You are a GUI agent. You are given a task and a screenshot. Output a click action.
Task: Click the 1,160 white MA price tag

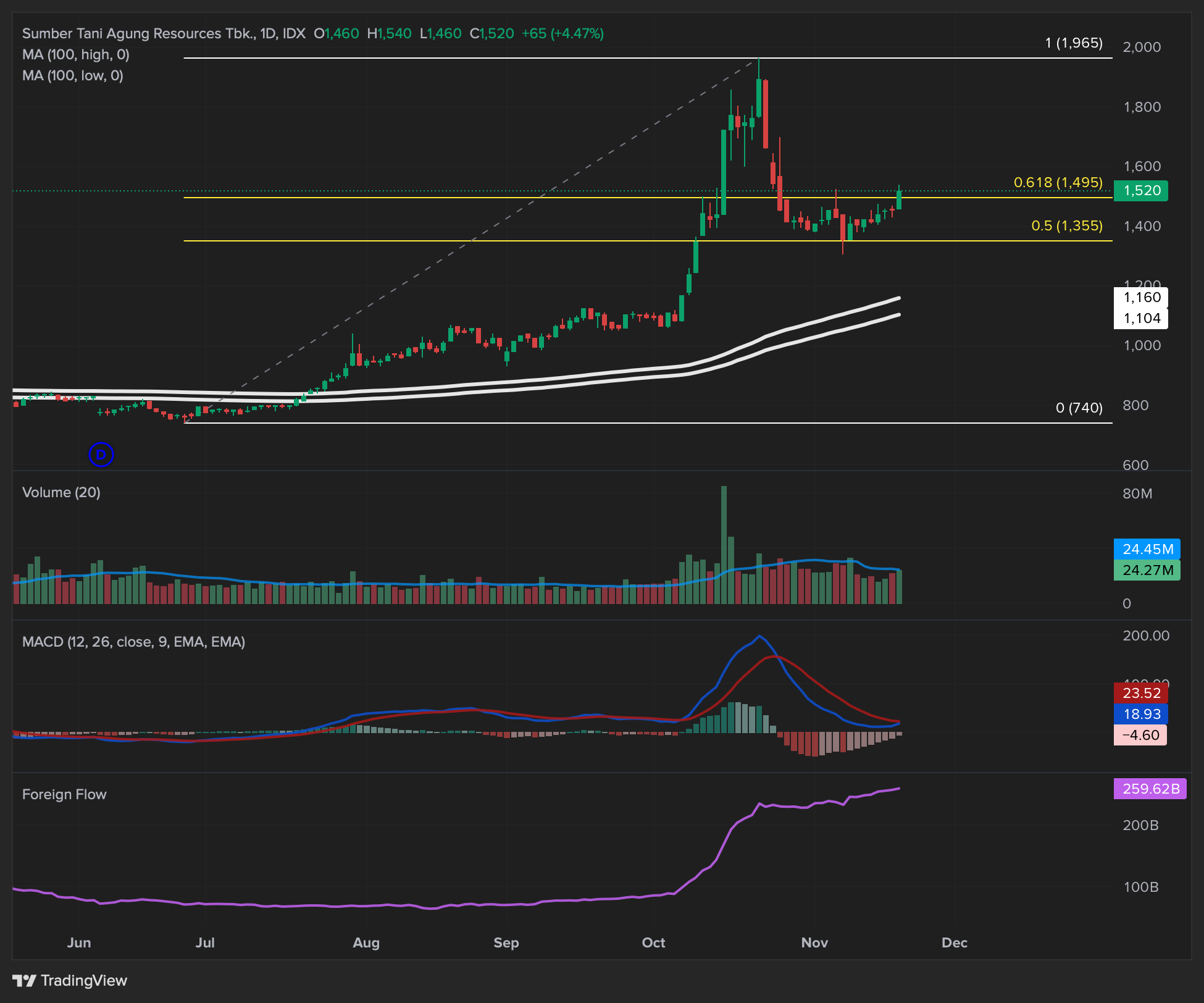1141,297
